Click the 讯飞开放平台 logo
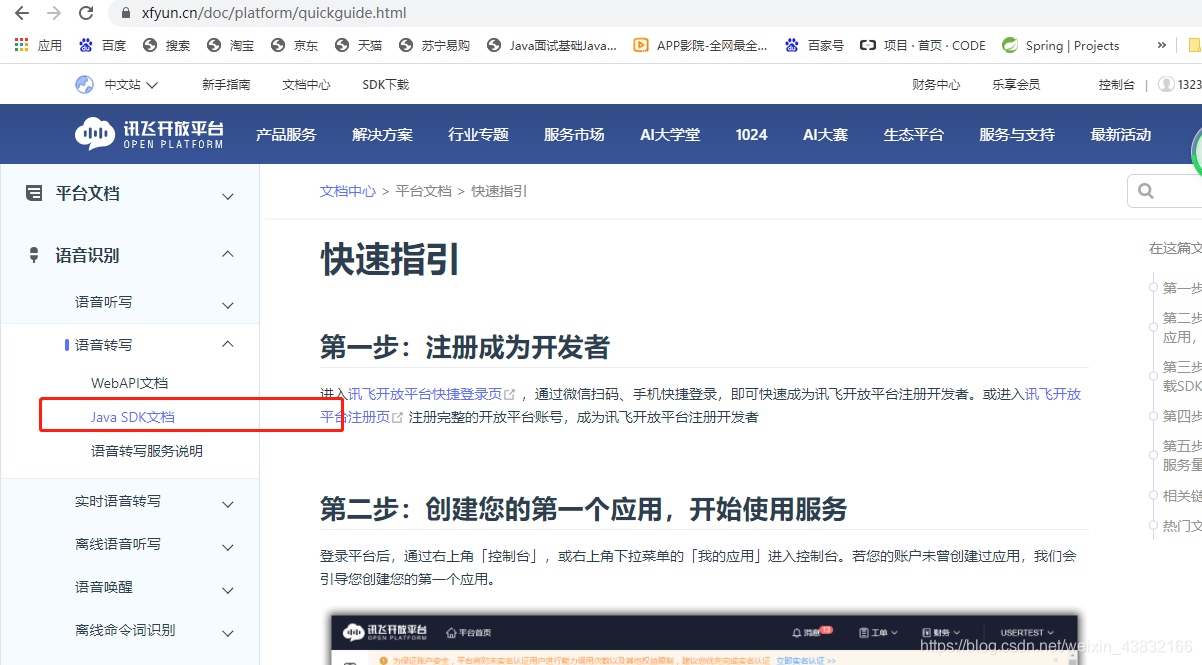 tap(150, 134)
